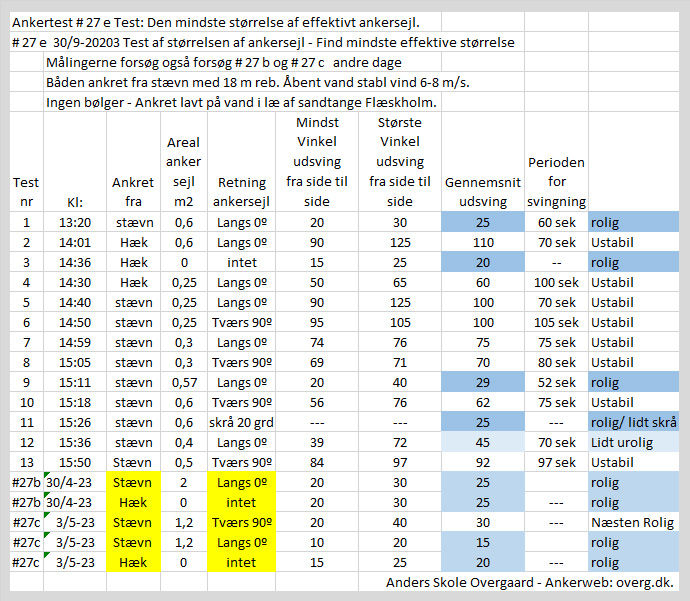Select the '52 sek' period cell
This screenshot has height=601, width=690.
point(556,382)
